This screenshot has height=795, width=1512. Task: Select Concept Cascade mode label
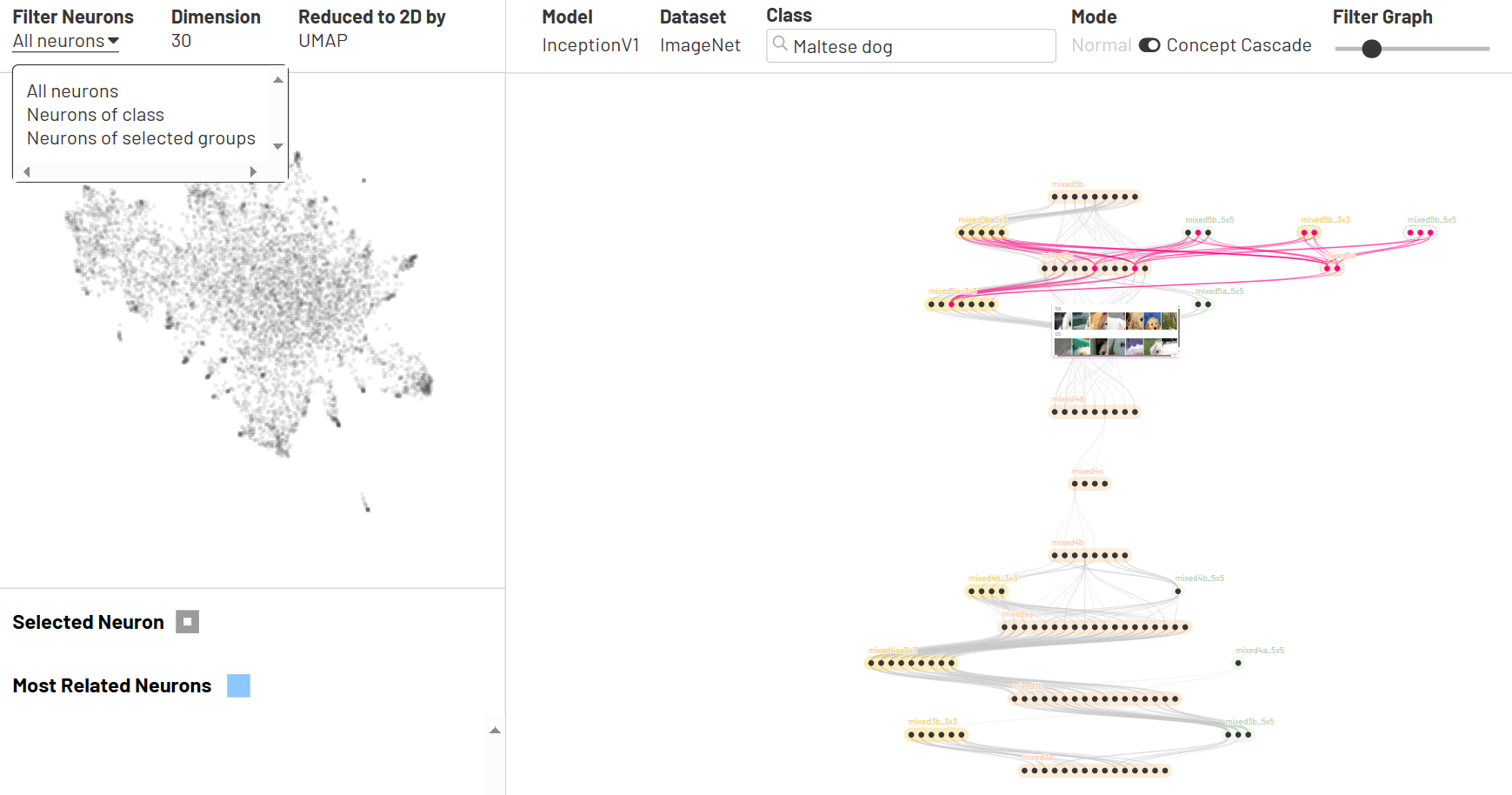(x=1238, y=45)
